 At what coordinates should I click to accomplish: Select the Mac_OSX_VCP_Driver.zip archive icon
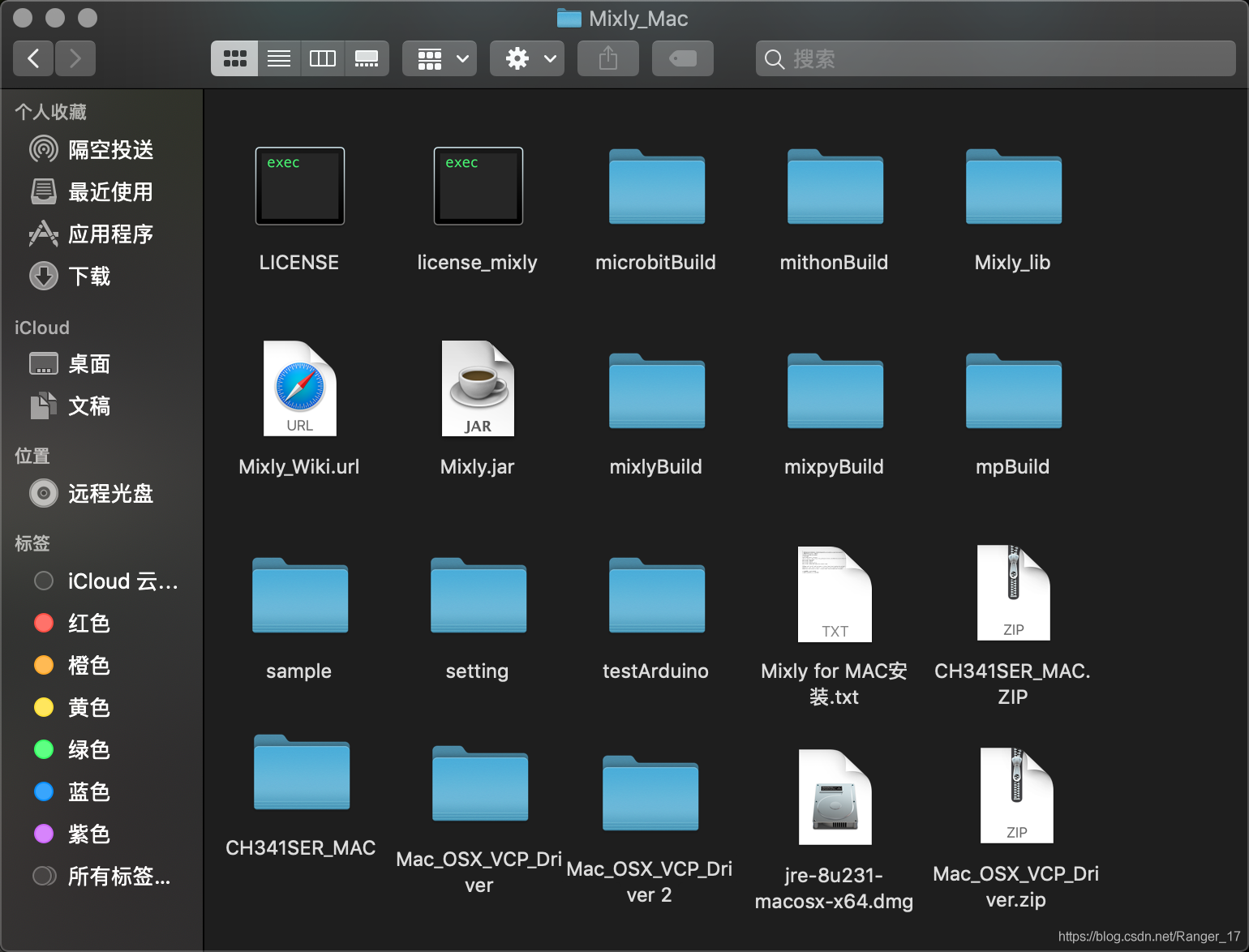(x=1017, y=795)
